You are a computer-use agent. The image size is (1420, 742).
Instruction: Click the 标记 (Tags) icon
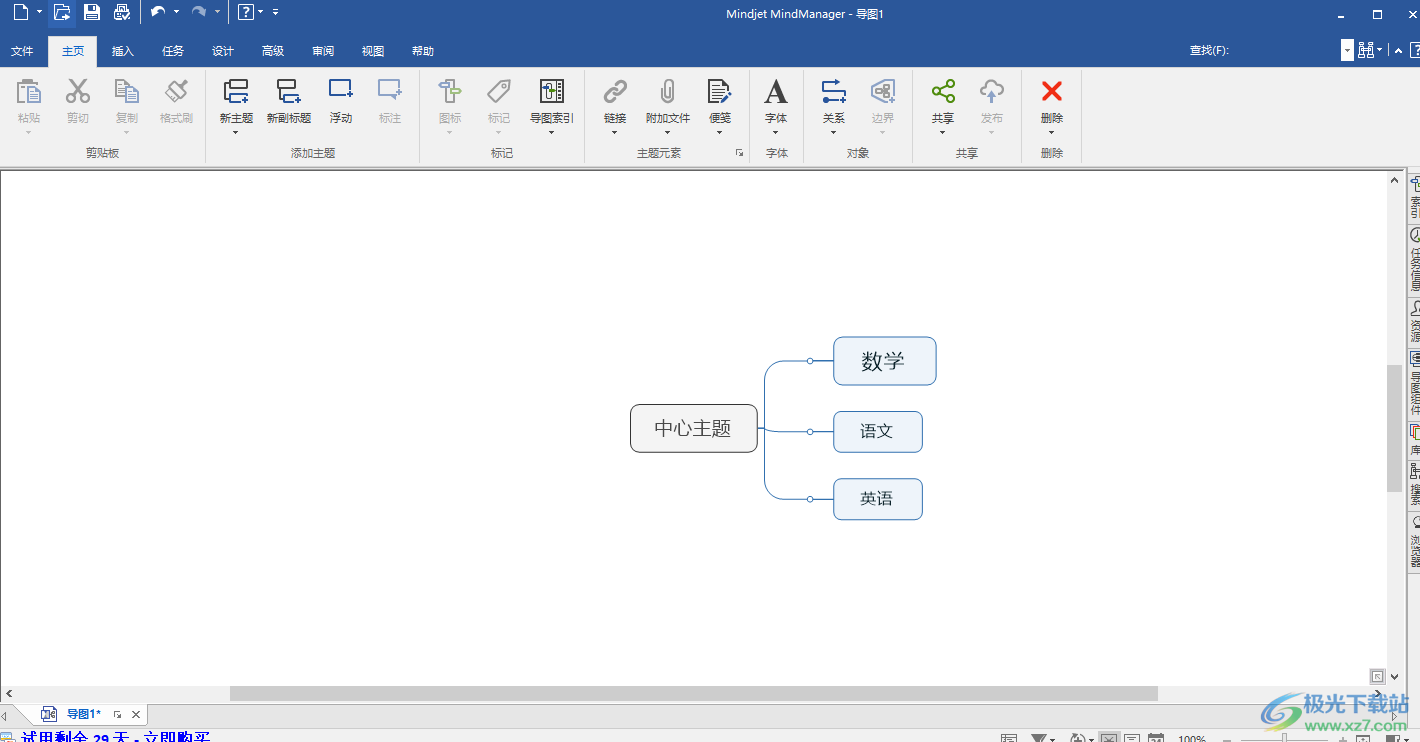click(499, 92)
